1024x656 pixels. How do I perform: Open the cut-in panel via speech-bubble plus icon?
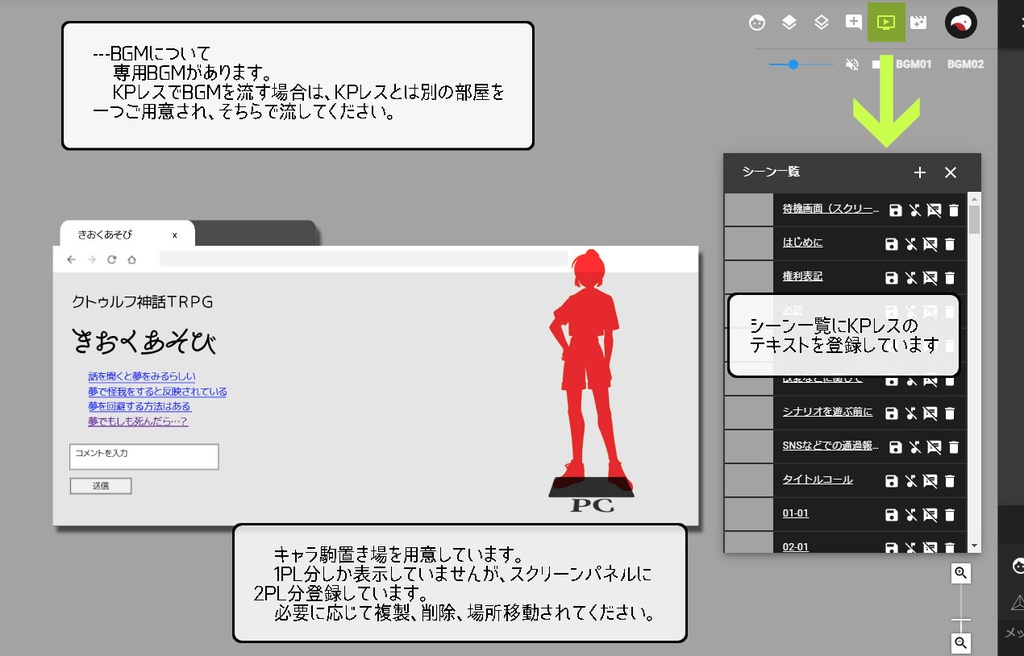pos(852,21)
